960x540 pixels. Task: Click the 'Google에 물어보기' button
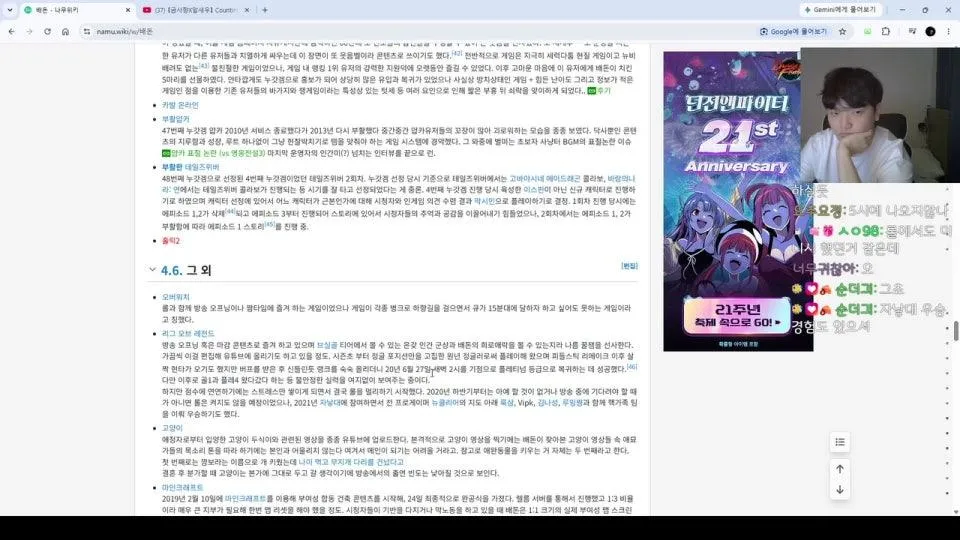click(794, 31)
